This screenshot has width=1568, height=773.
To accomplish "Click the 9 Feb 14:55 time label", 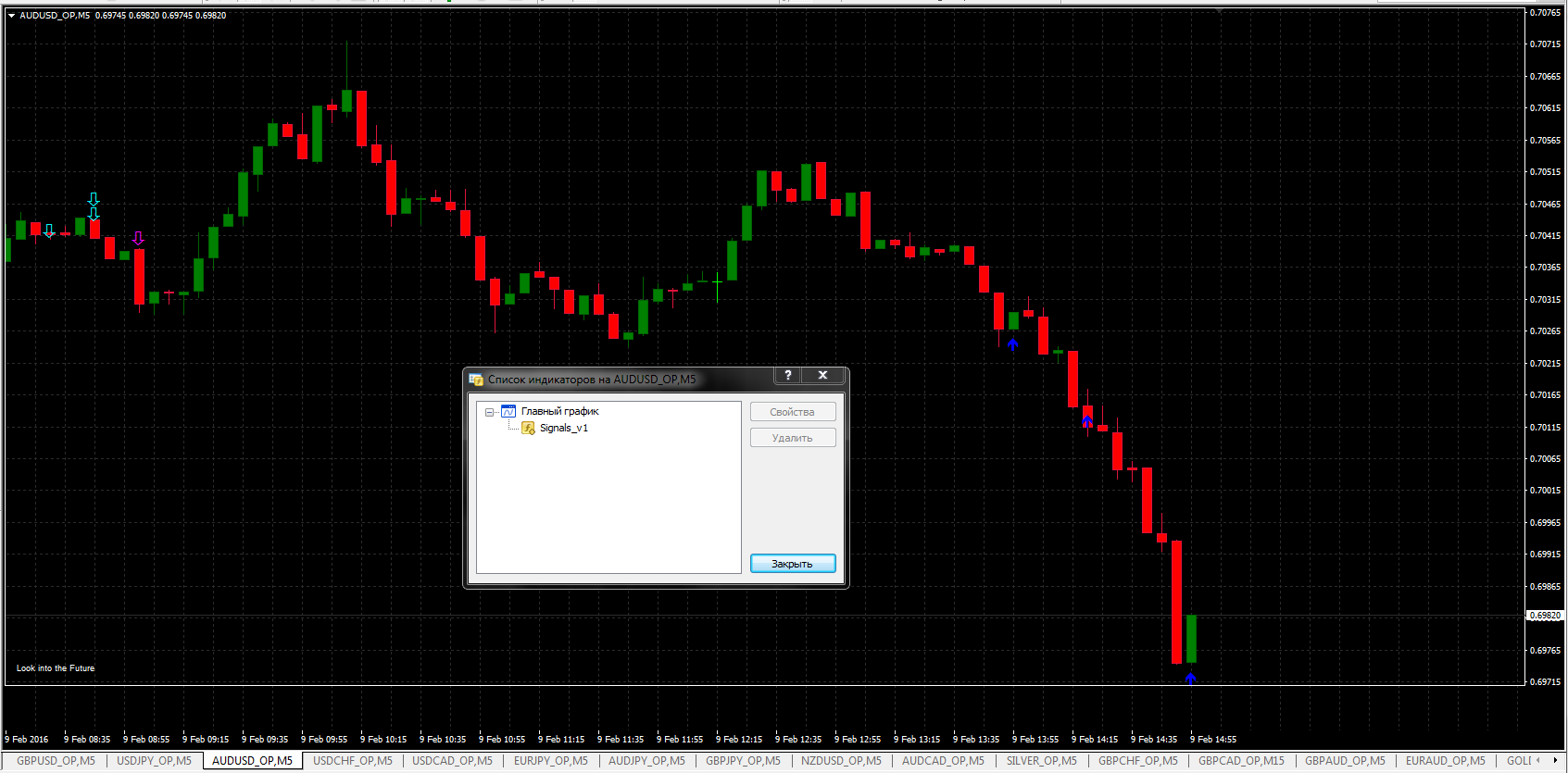I will [1213, 740].
